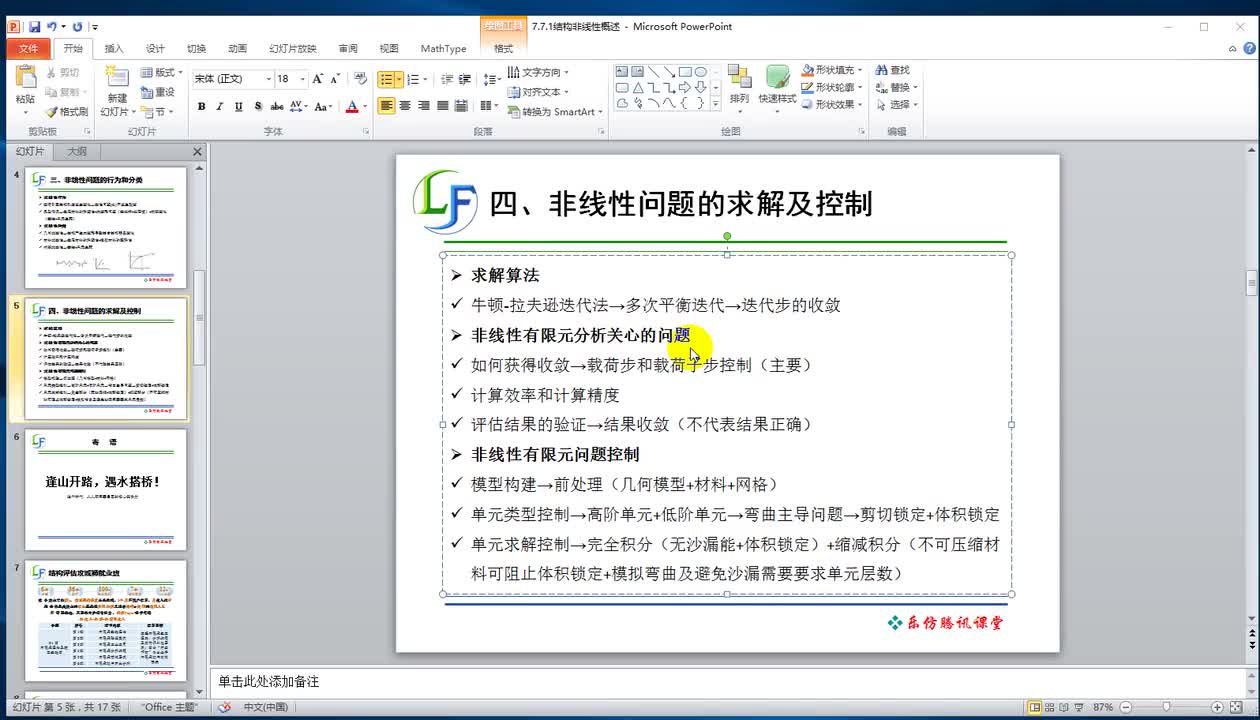Viewport: 1260px width, 720px height.
Task: Click Clear All Formatting icon
Action: point(360,78)
